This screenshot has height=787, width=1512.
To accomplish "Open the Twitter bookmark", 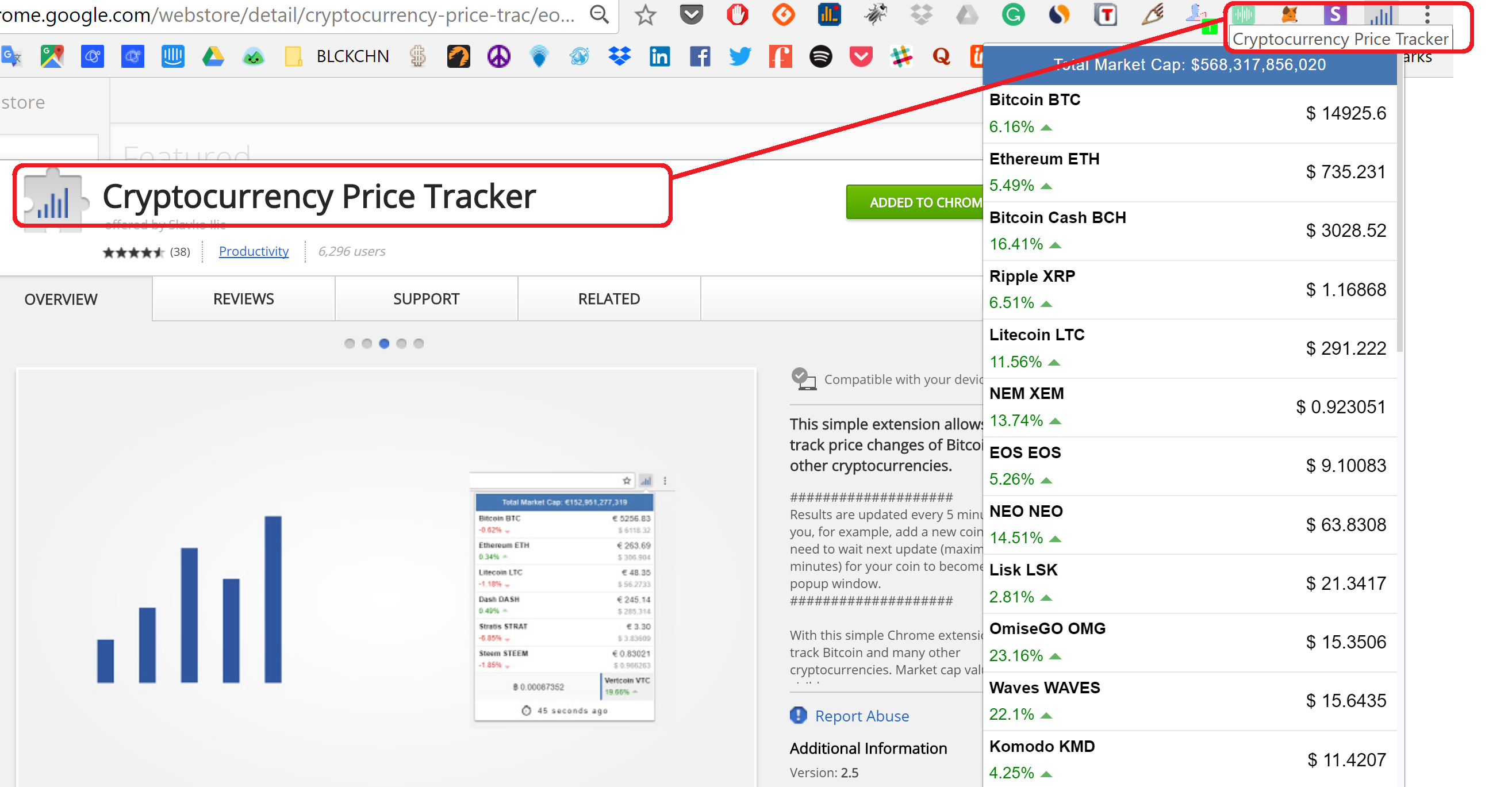I will tap(739, 56).
